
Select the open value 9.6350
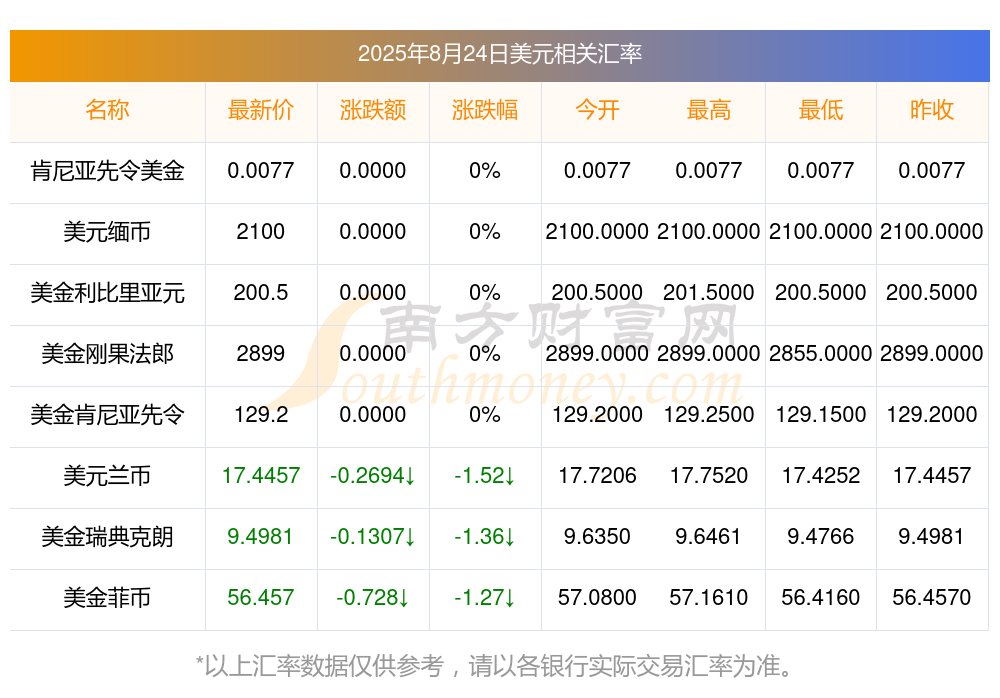click(597, 537)
